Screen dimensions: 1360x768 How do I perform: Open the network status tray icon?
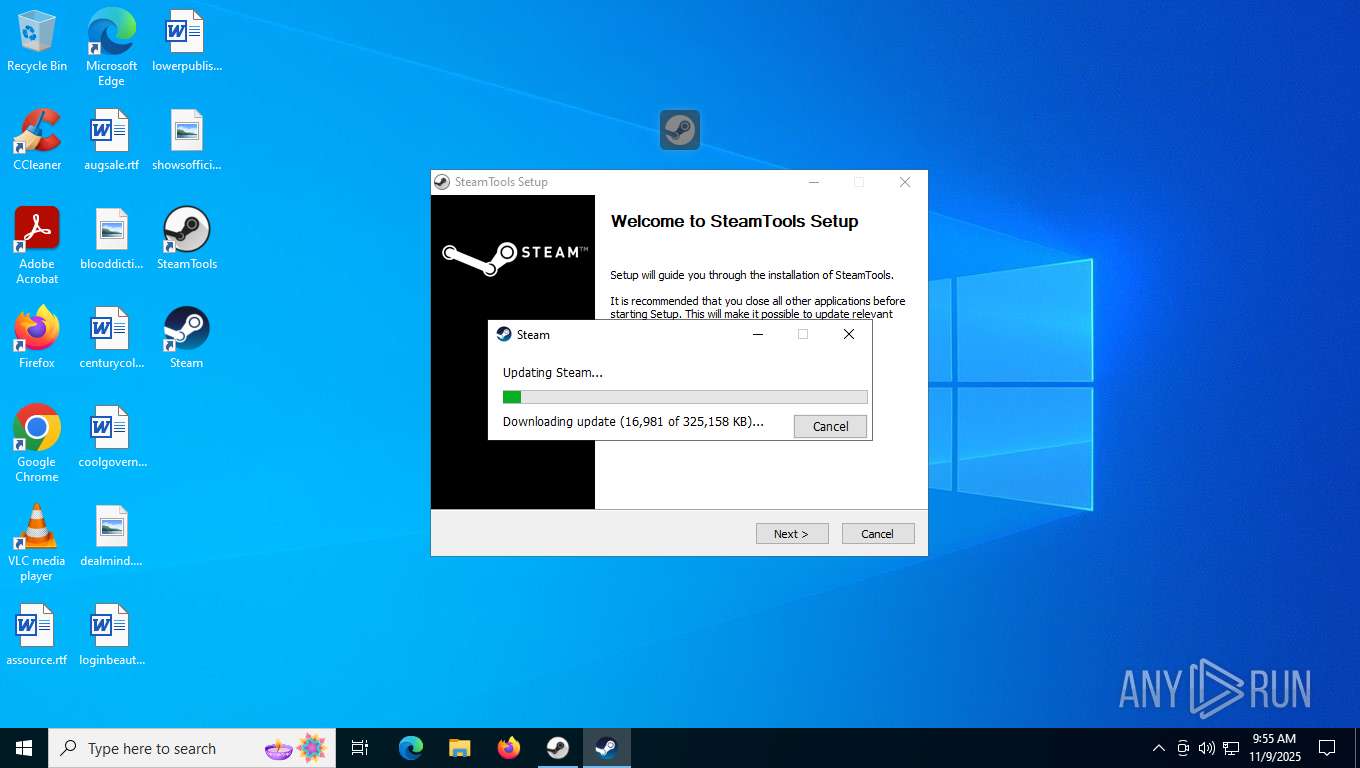(x=1231, y=748)
